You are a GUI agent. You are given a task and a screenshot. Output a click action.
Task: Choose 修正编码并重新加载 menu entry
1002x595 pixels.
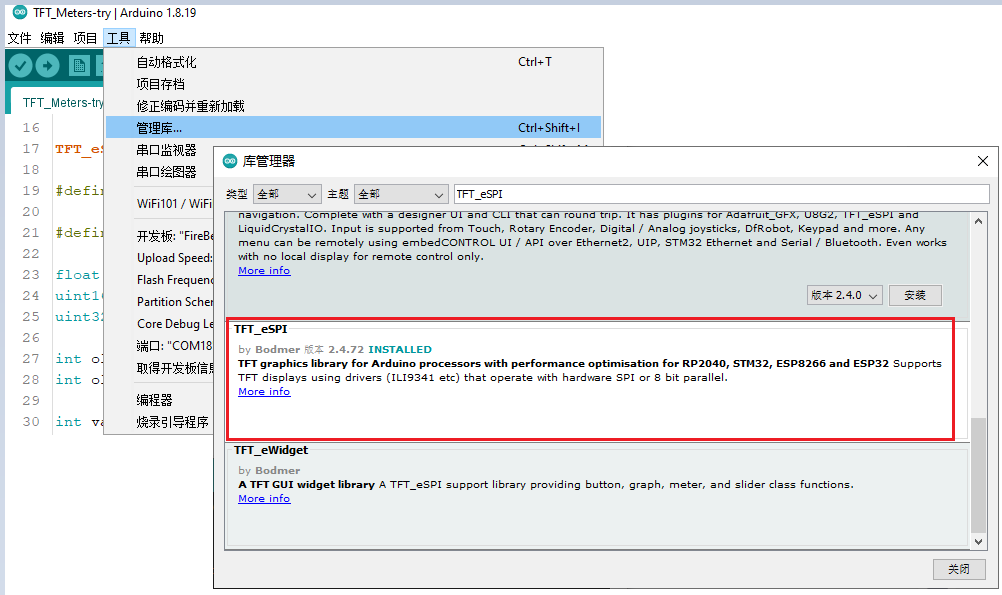coord(353,106)
